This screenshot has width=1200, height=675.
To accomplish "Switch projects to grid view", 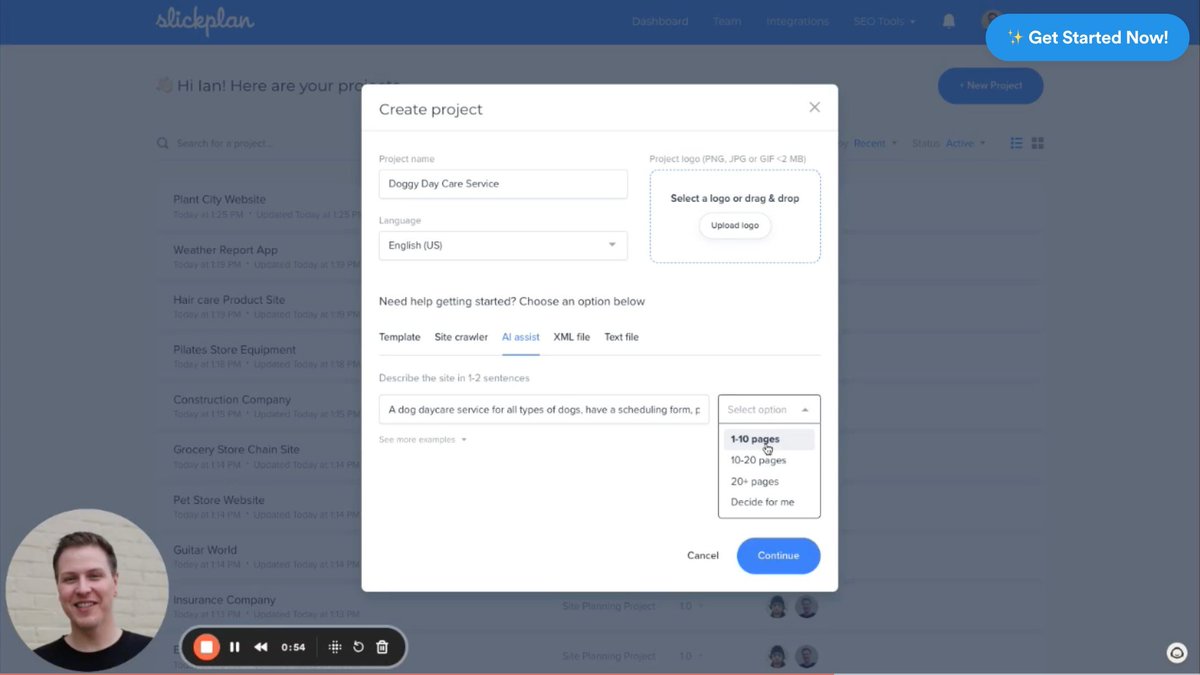I will [x=1038, y=142].
